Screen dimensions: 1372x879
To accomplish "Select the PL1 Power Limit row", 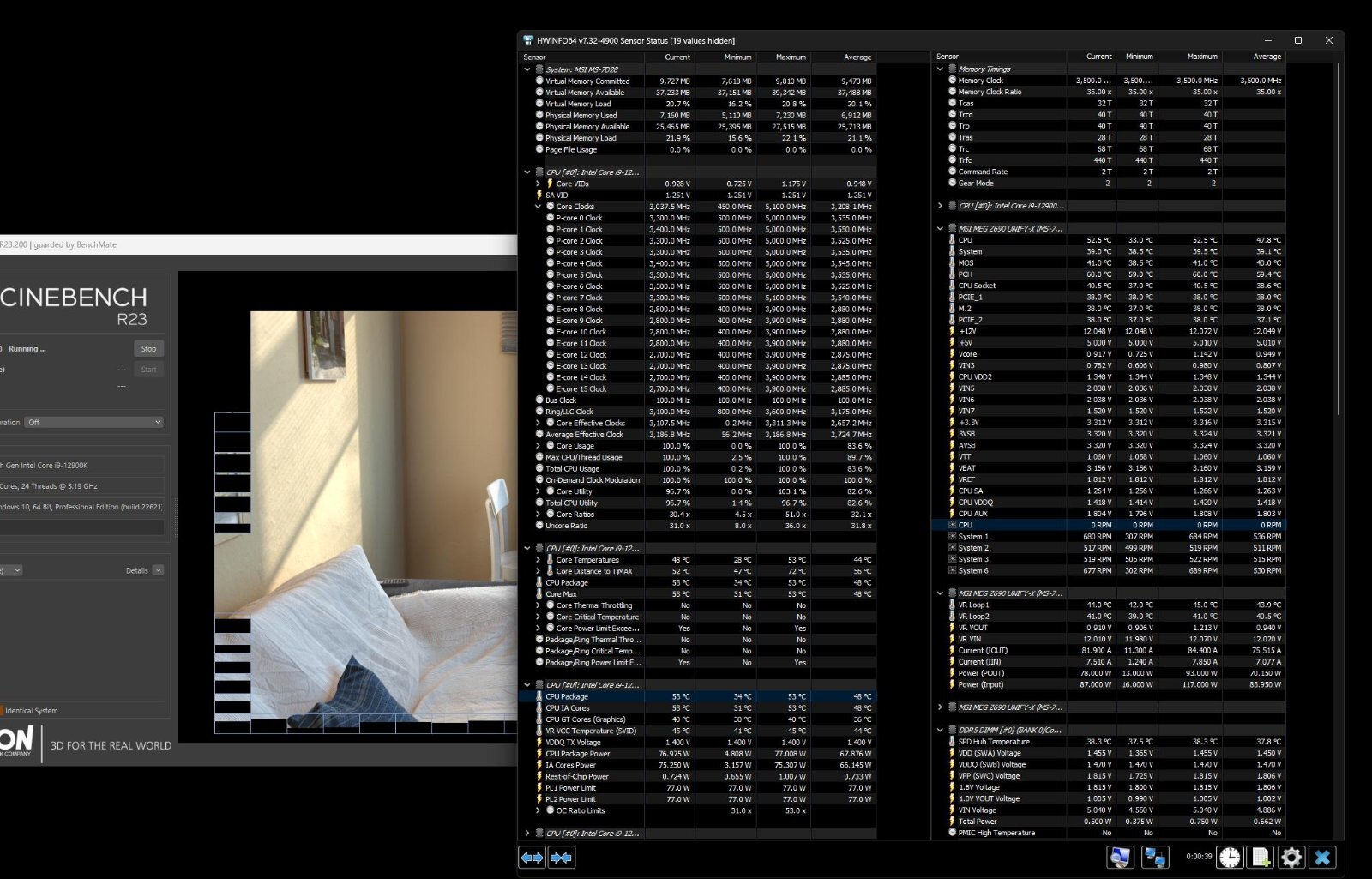I will 698,788.
